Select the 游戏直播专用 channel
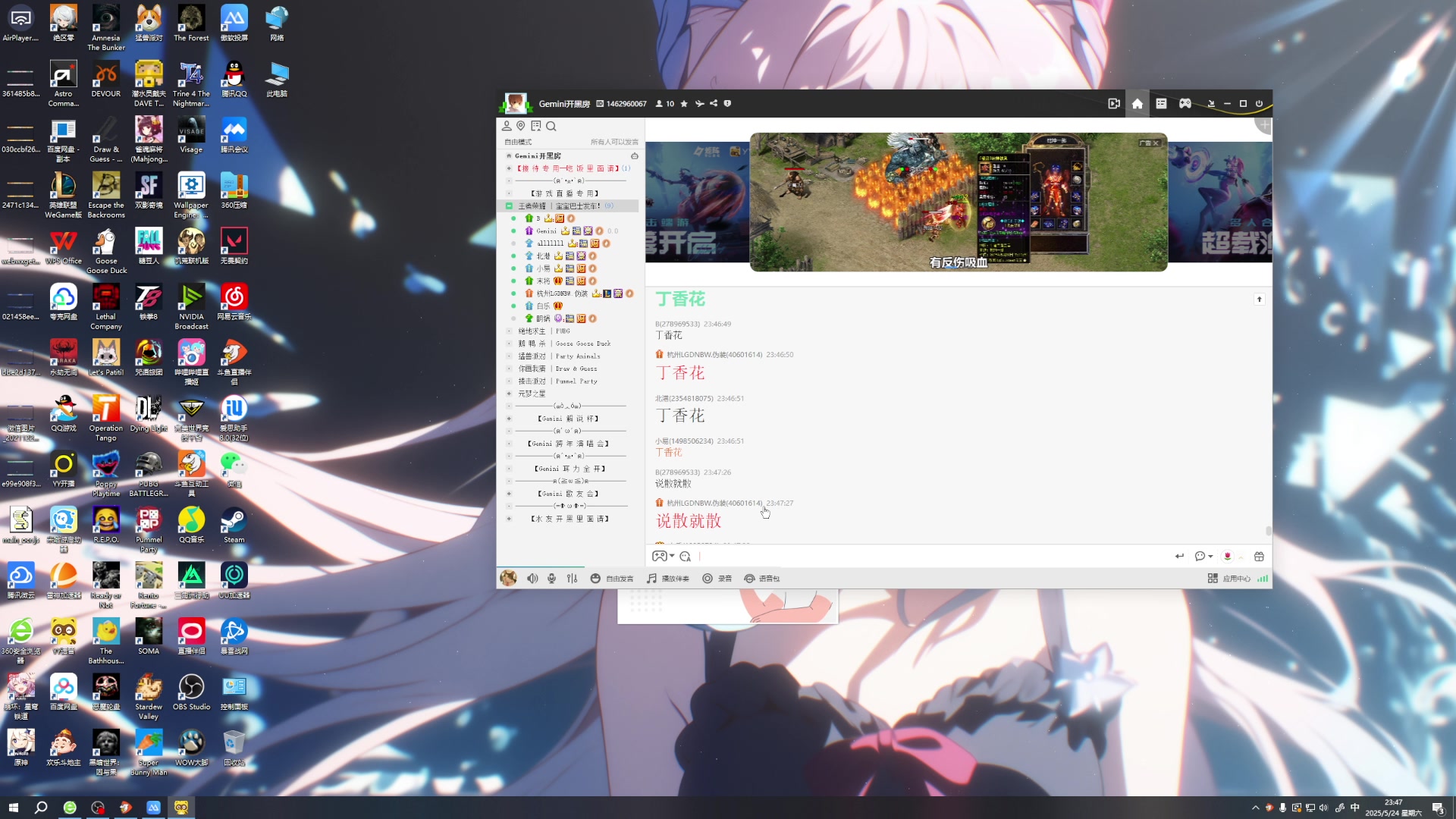Image resolution: width=1456 pixels, height=819 pixels. coord(565,193)
